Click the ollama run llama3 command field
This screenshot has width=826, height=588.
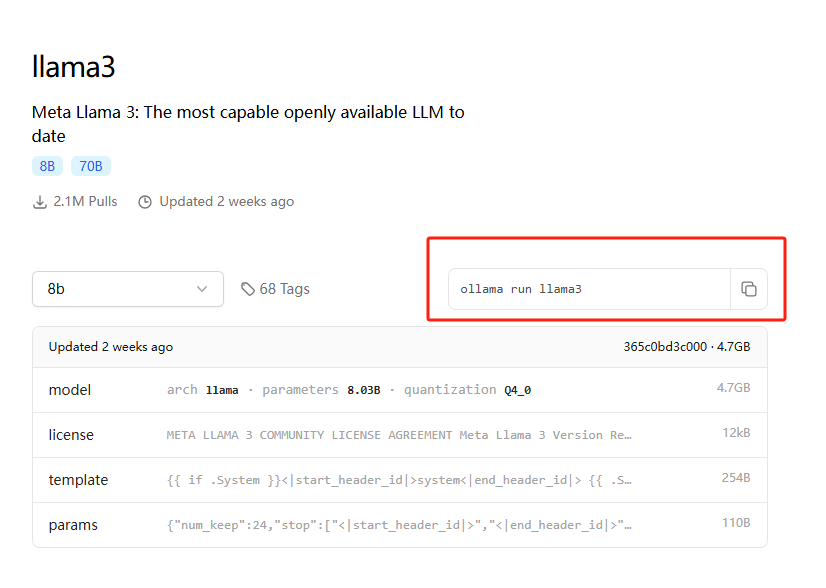589,289
